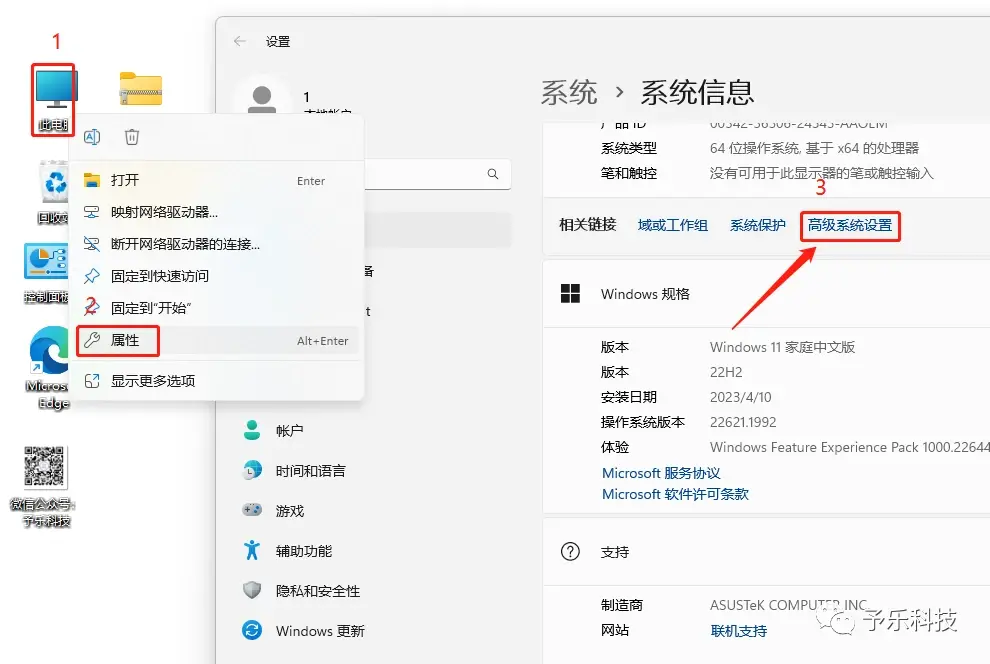990x664 pixels.
Task: Select the This PC desktop icon
Action: point(54,100)
